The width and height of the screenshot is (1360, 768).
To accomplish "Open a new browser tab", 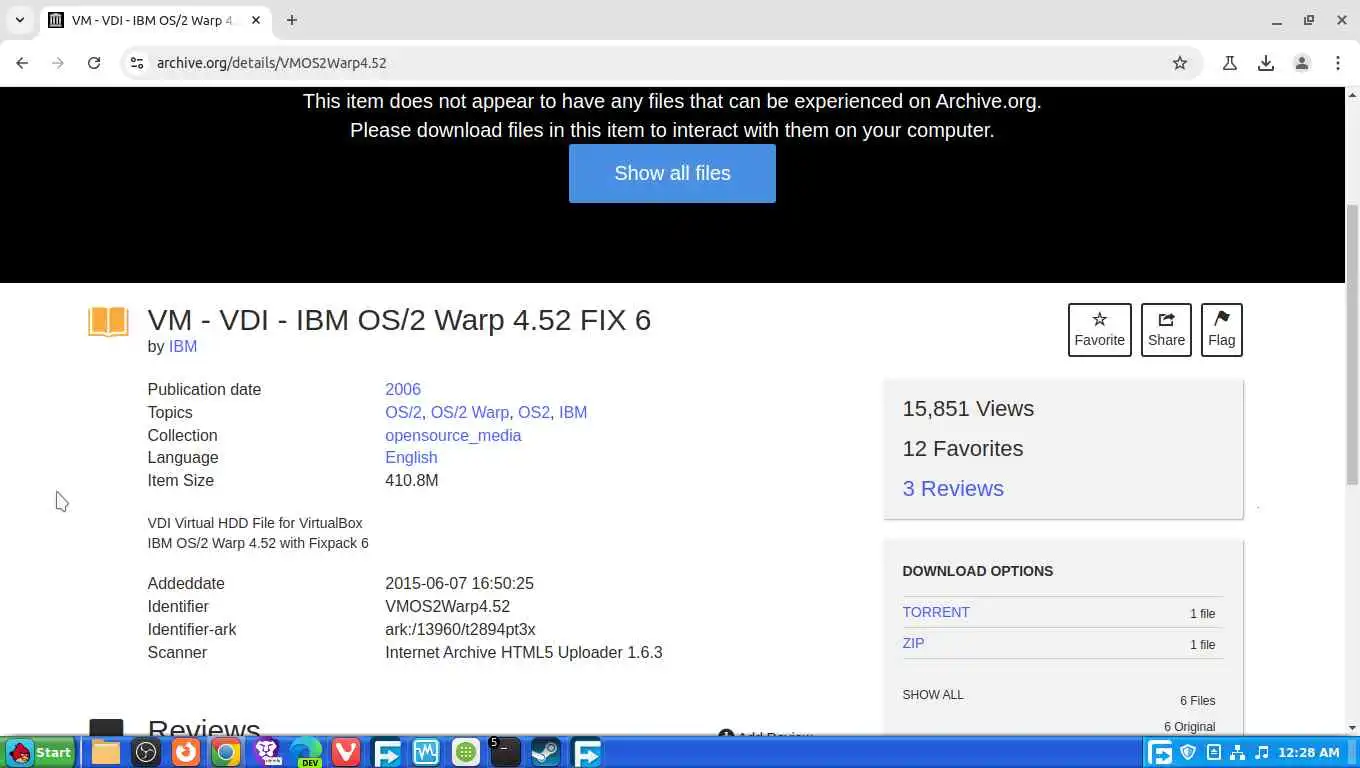I will click(292, 20).
